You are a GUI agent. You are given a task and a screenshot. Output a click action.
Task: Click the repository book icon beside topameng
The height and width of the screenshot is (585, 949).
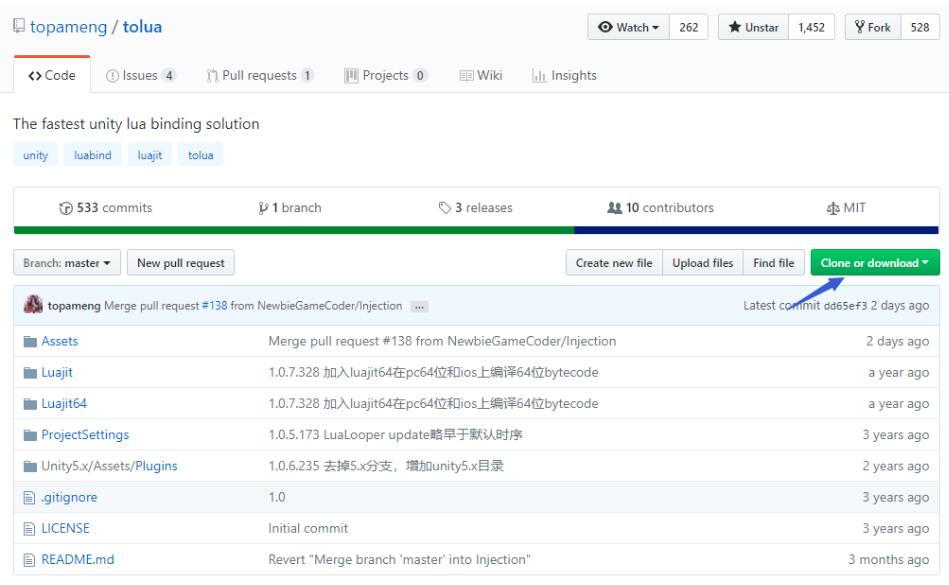19,26
